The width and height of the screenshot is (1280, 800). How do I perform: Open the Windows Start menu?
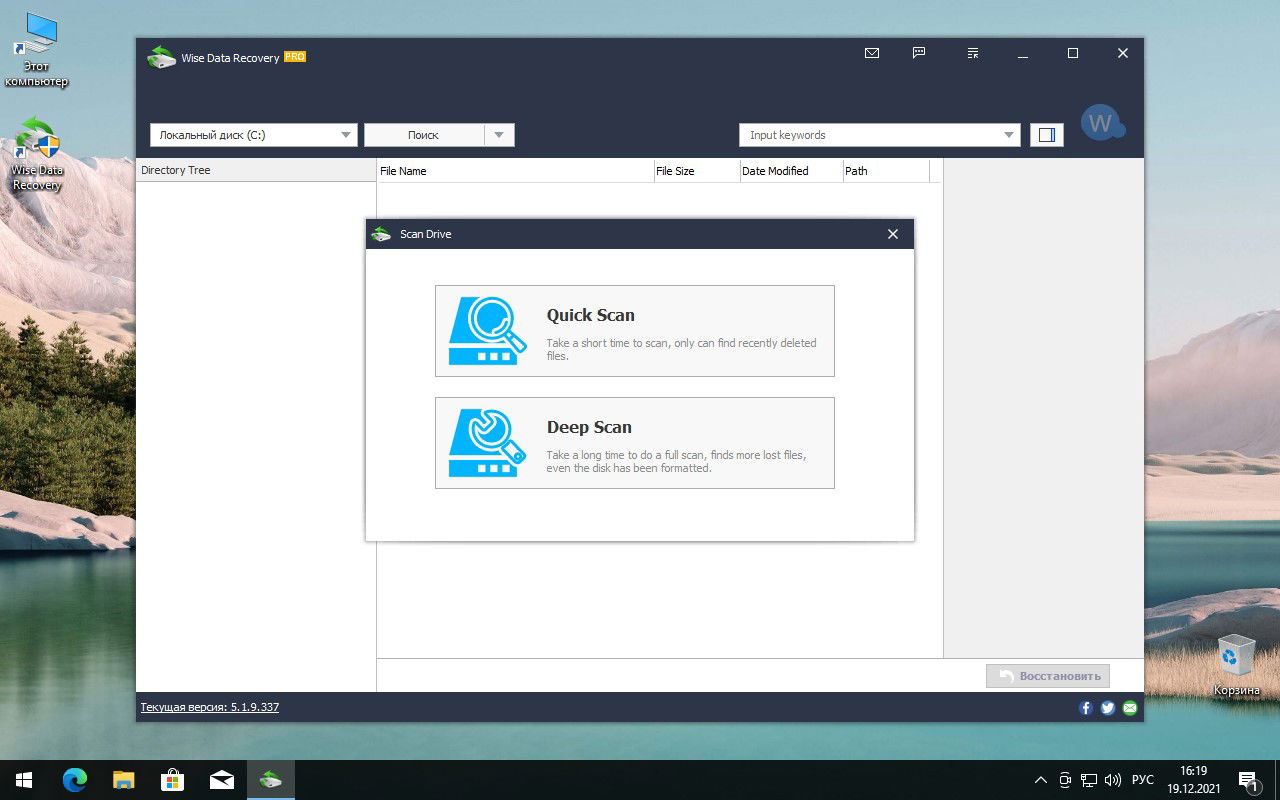tap(24, 779)
